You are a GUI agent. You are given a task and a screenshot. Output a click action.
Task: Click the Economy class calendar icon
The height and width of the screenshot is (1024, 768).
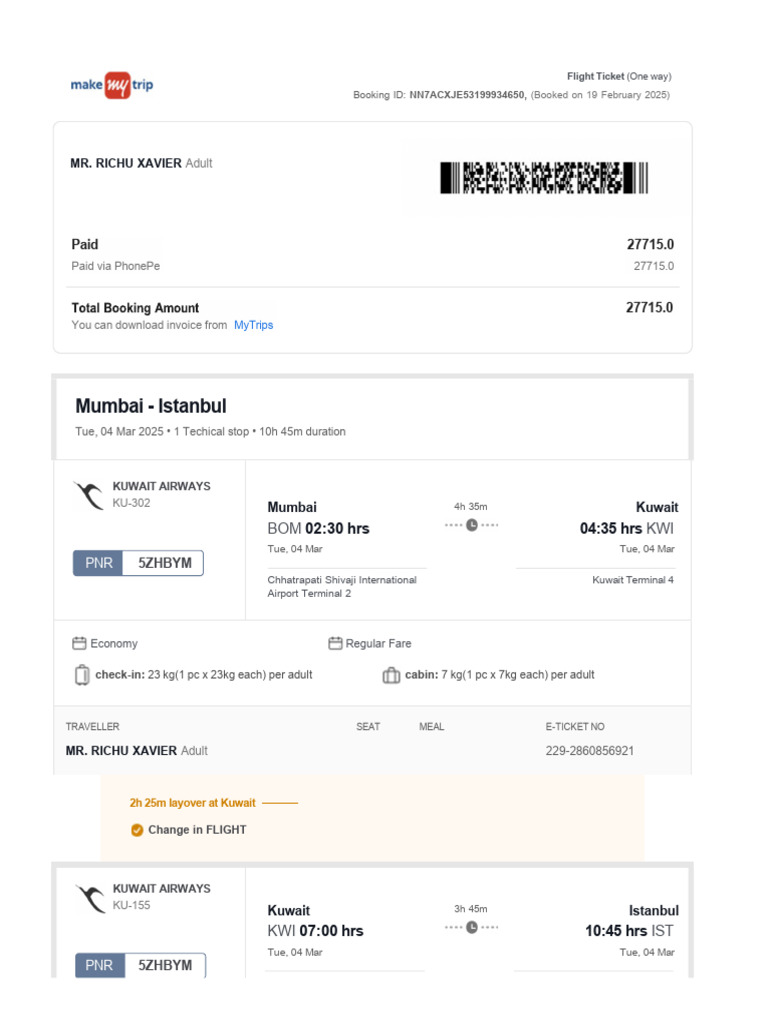tap(79, 643)
